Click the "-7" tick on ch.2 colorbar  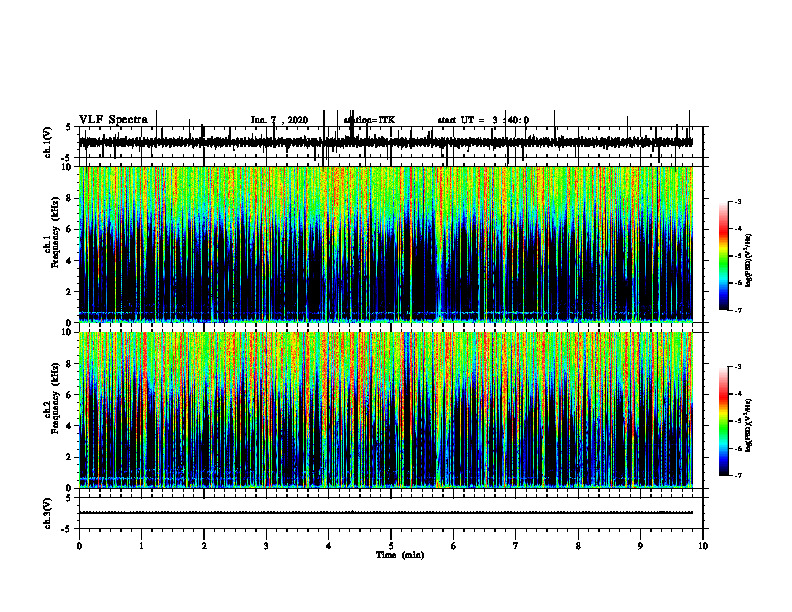point(737,475)
